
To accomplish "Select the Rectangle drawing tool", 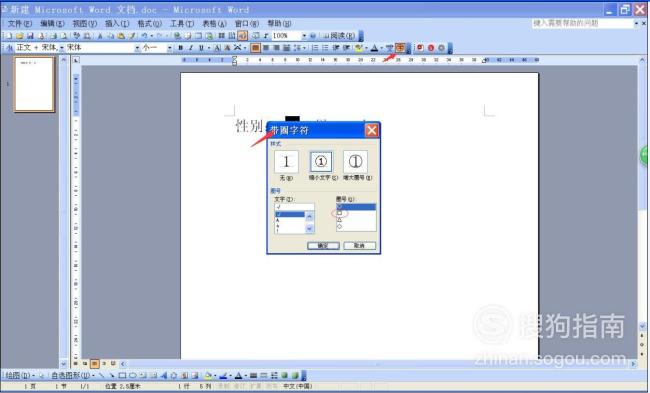I will [x=122, y=376].
